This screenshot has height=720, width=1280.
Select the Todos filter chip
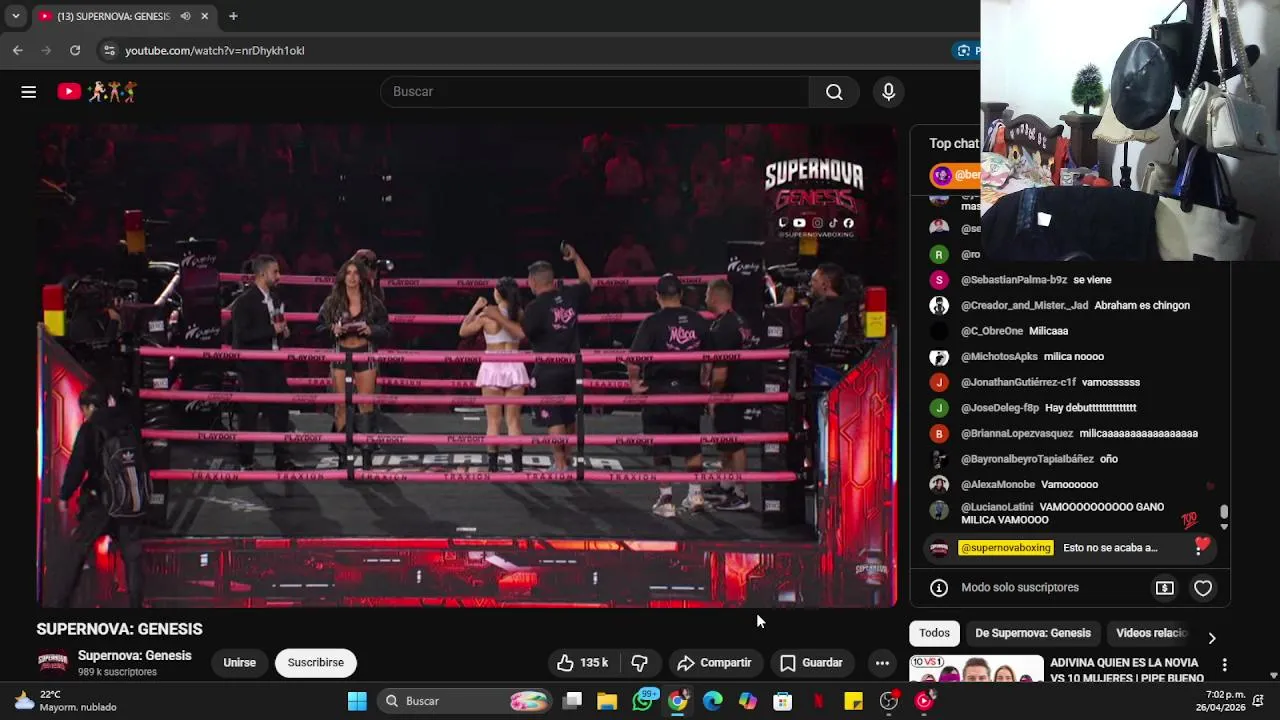(934, 633)
